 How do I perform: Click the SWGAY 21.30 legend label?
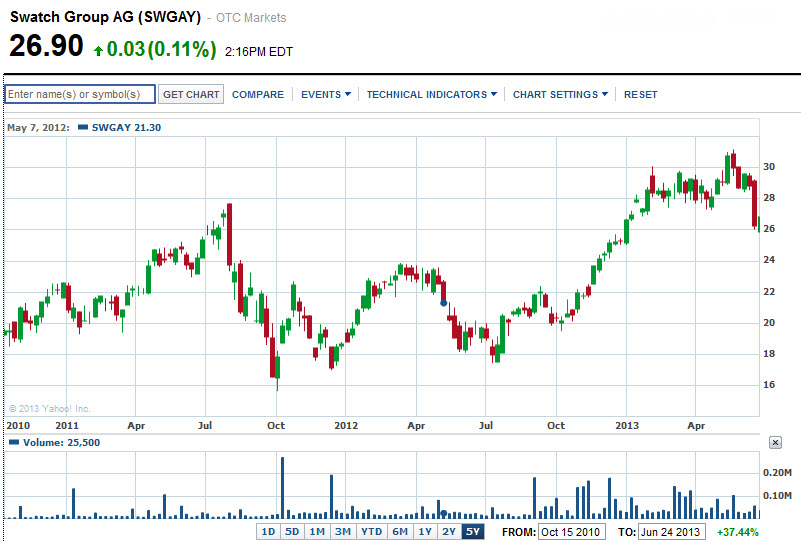126,128
